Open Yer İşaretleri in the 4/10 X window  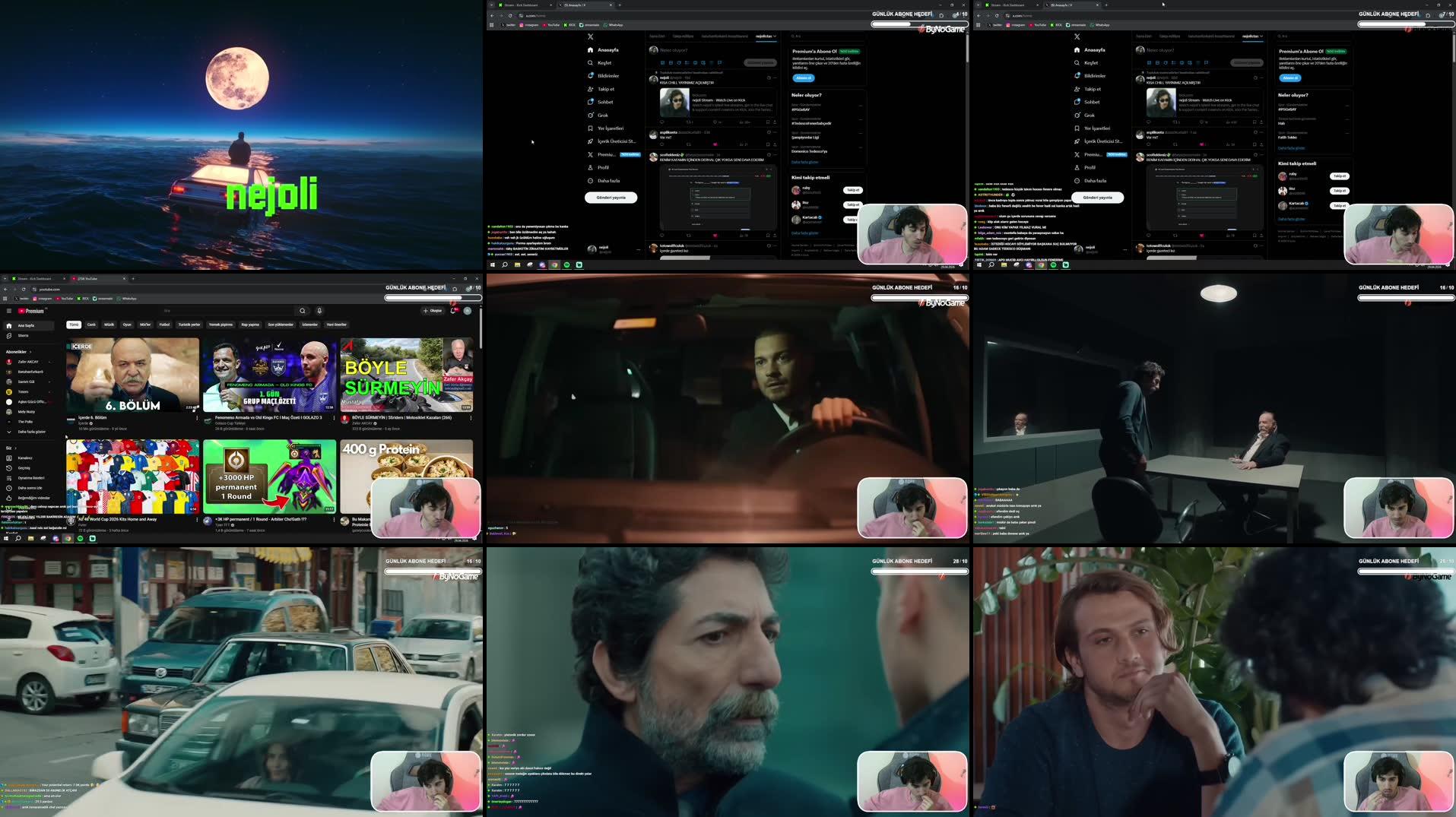click(606, 128)
